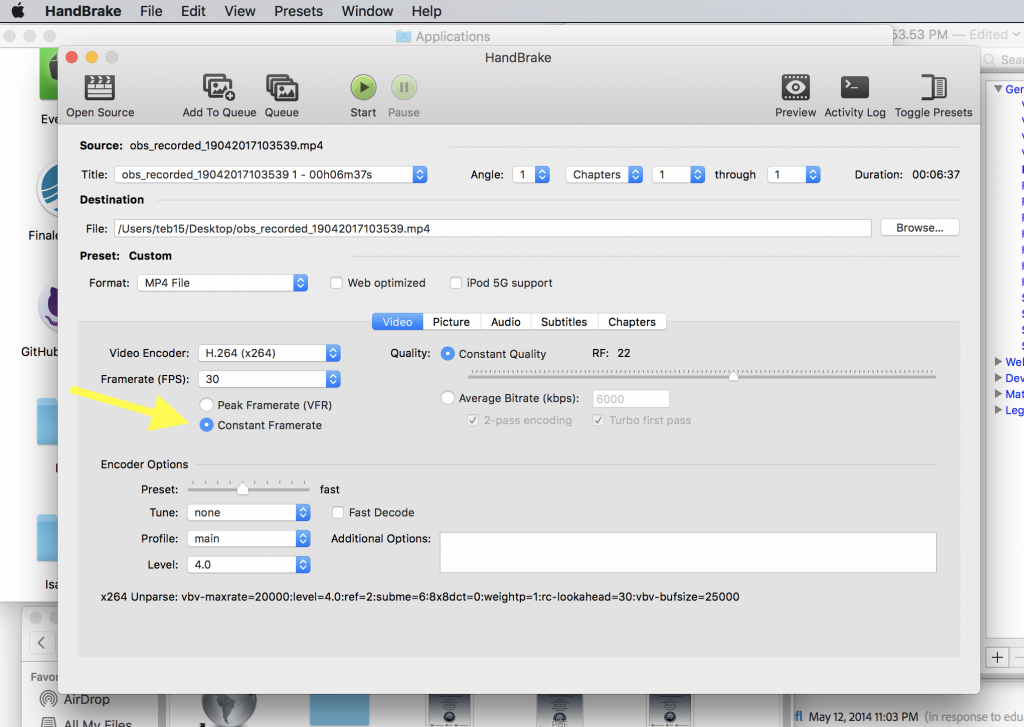This screenshot has height=727, width=1024.
Task: Open the Presets menu
Action: [298, 11]
